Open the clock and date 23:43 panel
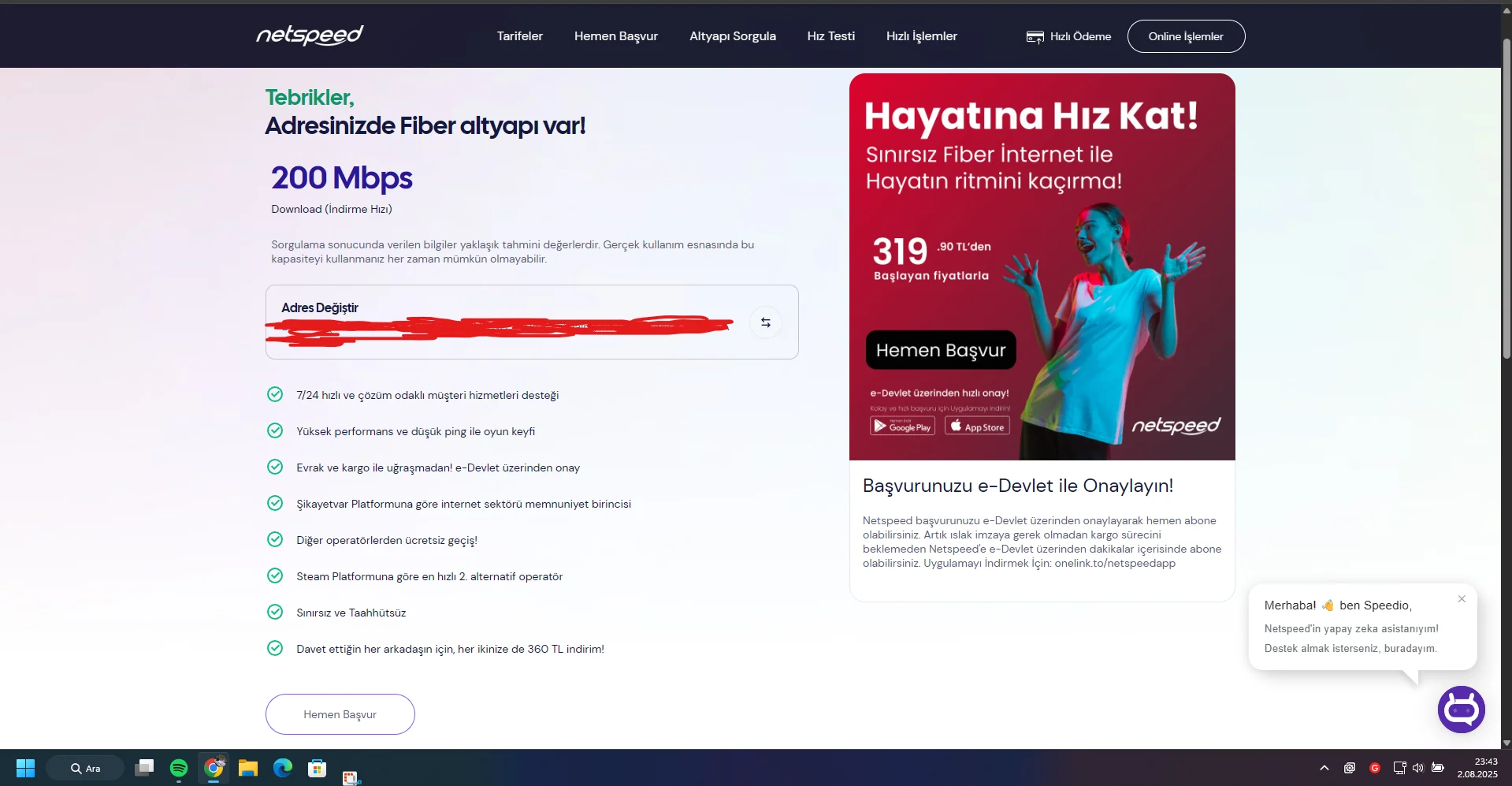The image size is (1512, 786). coord(1477,768)
